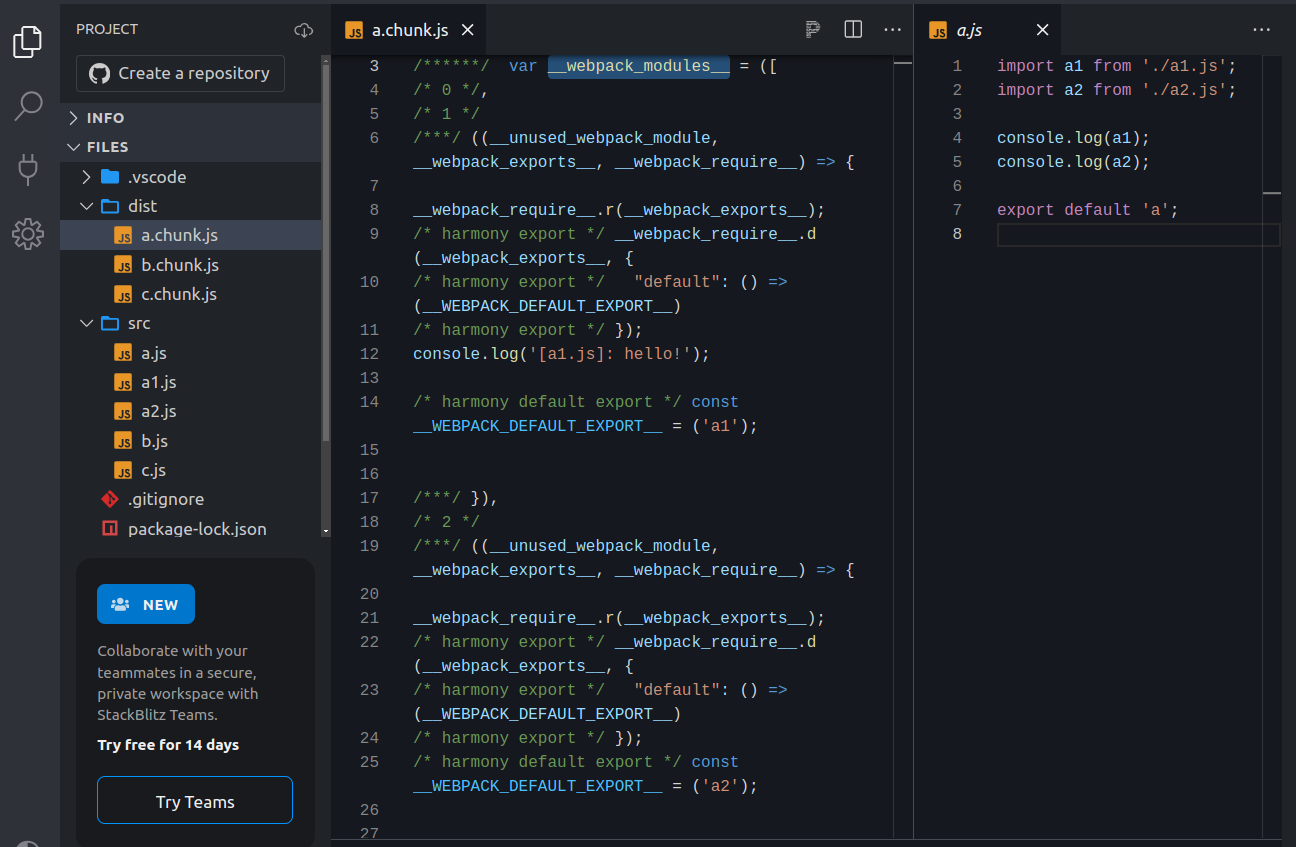Switch to the a.chunk.js tab
The height and width of the screenshot is (847, 1296).
point(409,30)
